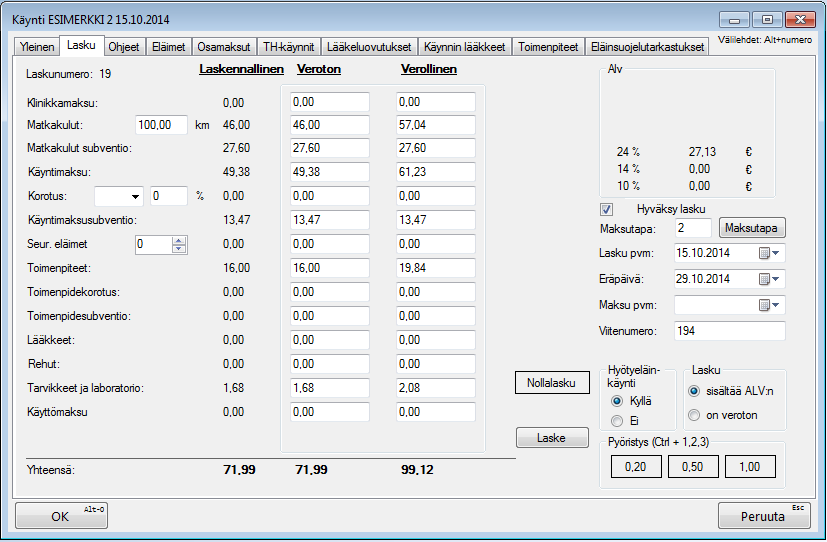This screenshot has height=542, width=827.
Task: Open the Toimenpiteet tab
Action: click(x=548, y=47)
